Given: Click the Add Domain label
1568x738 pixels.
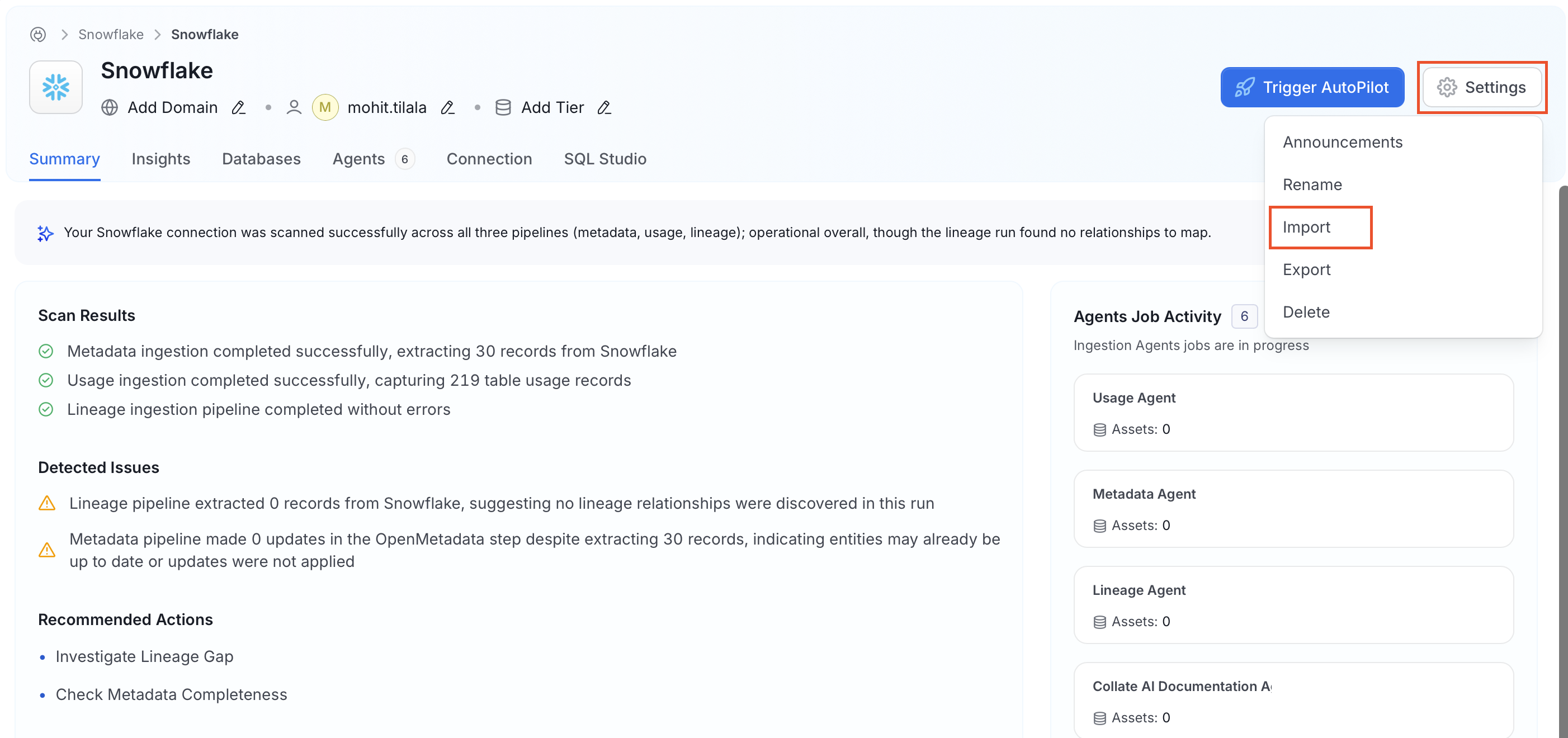Looking at the screenshot, I should (x=172, y=108).
